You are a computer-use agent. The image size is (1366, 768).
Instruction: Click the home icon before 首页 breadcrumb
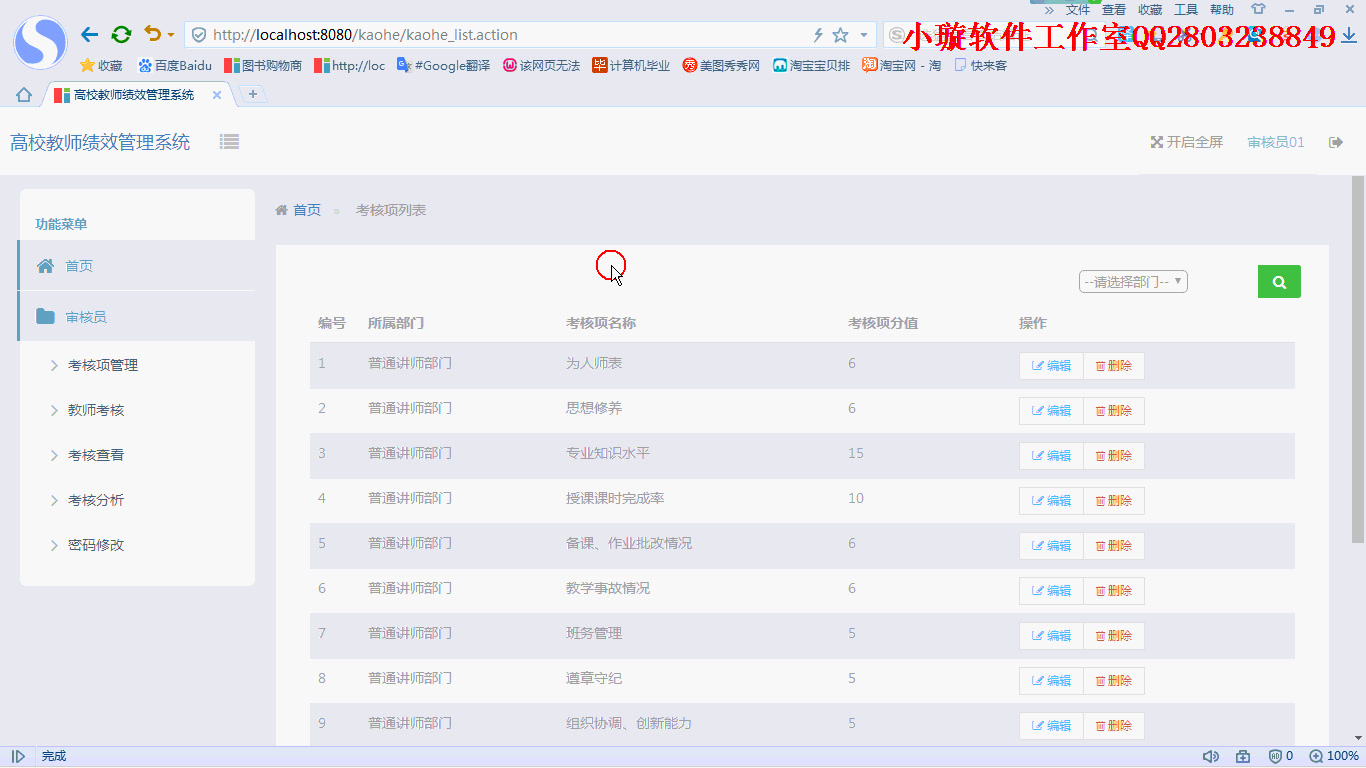pos(281,210)
